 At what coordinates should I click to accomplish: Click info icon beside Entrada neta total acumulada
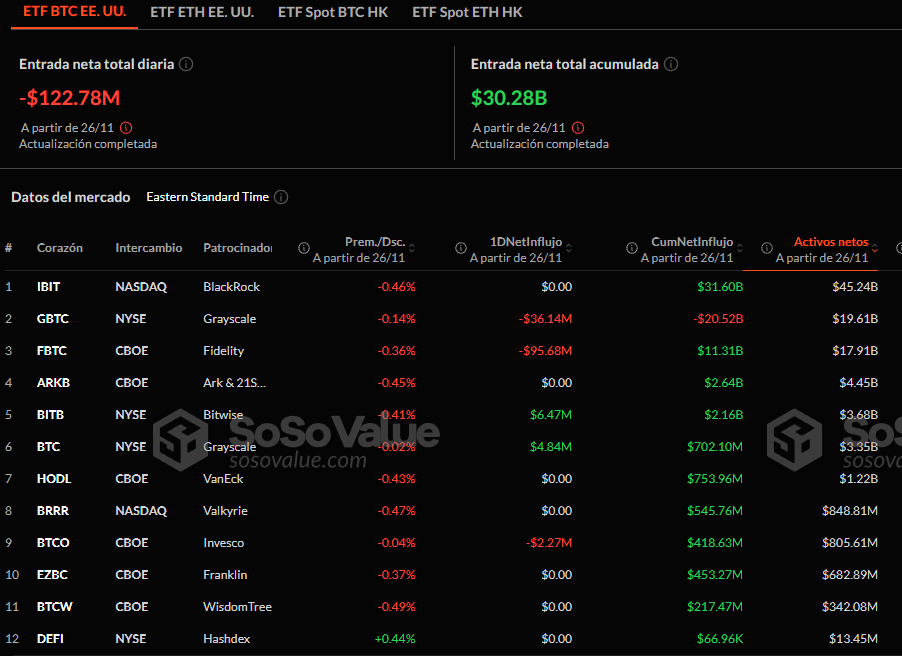(671, 64)
